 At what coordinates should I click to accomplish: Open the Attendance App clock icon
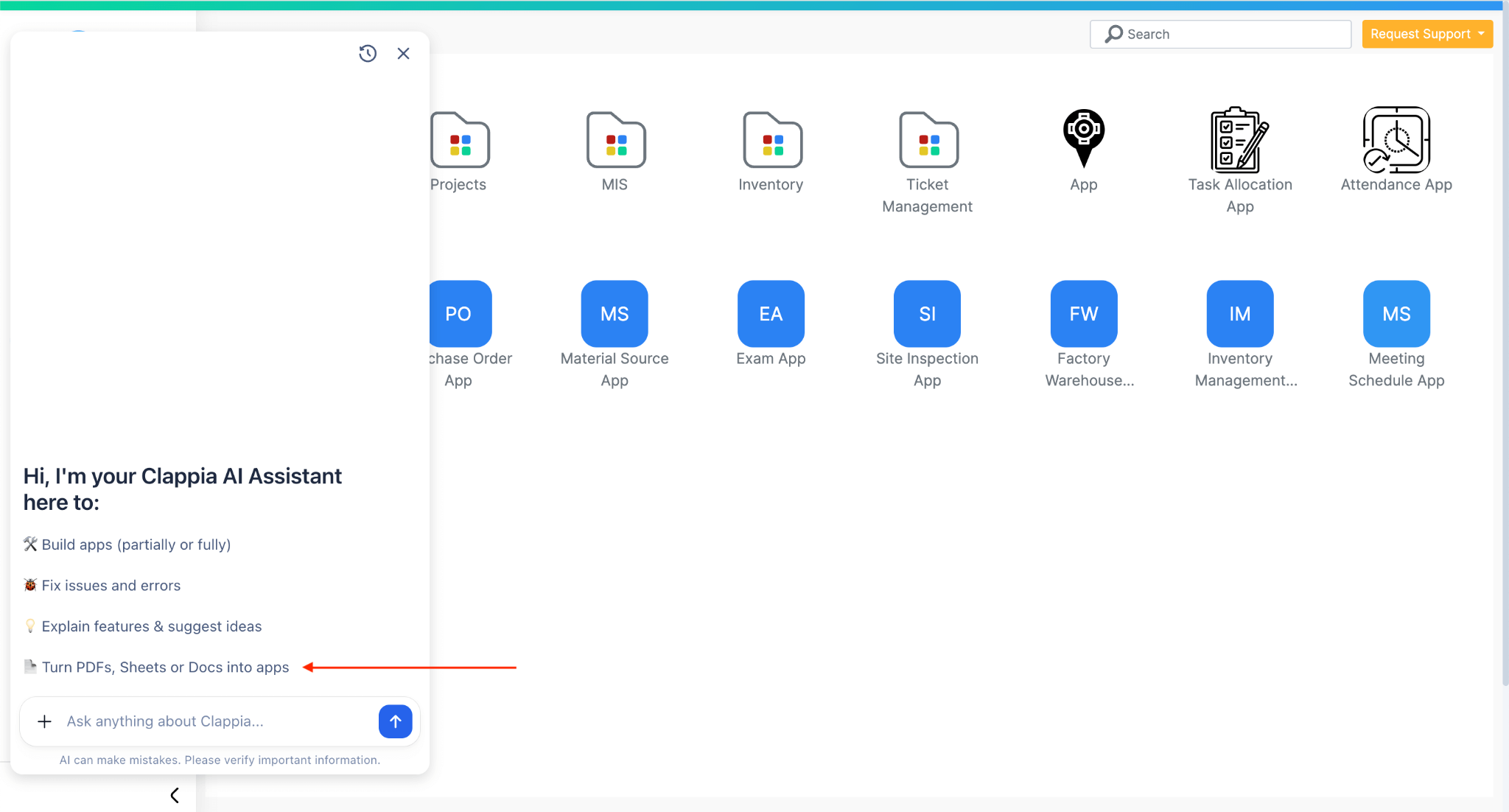point(1396,140)
